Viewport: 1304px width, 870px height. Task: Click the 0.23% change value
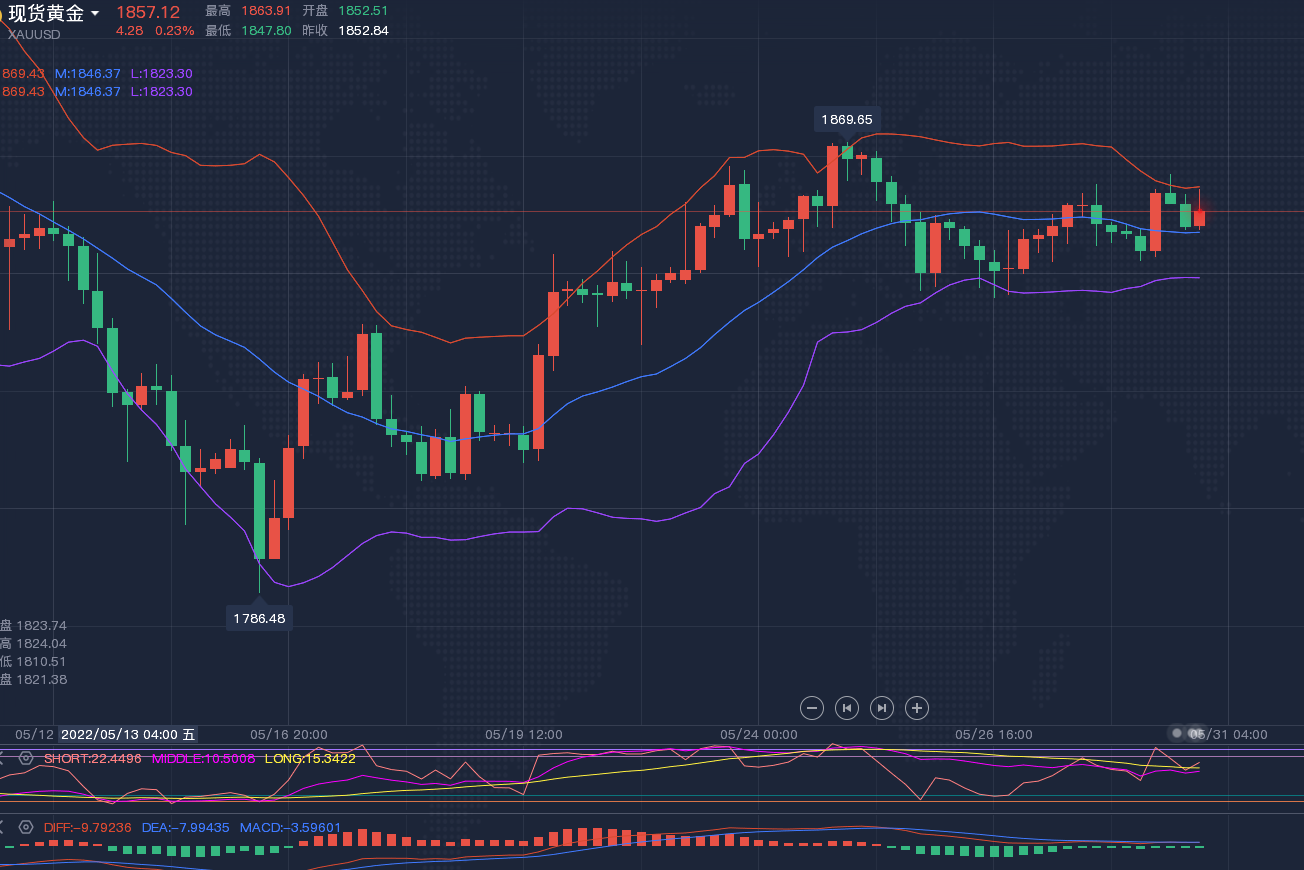(x=175, y=31)
